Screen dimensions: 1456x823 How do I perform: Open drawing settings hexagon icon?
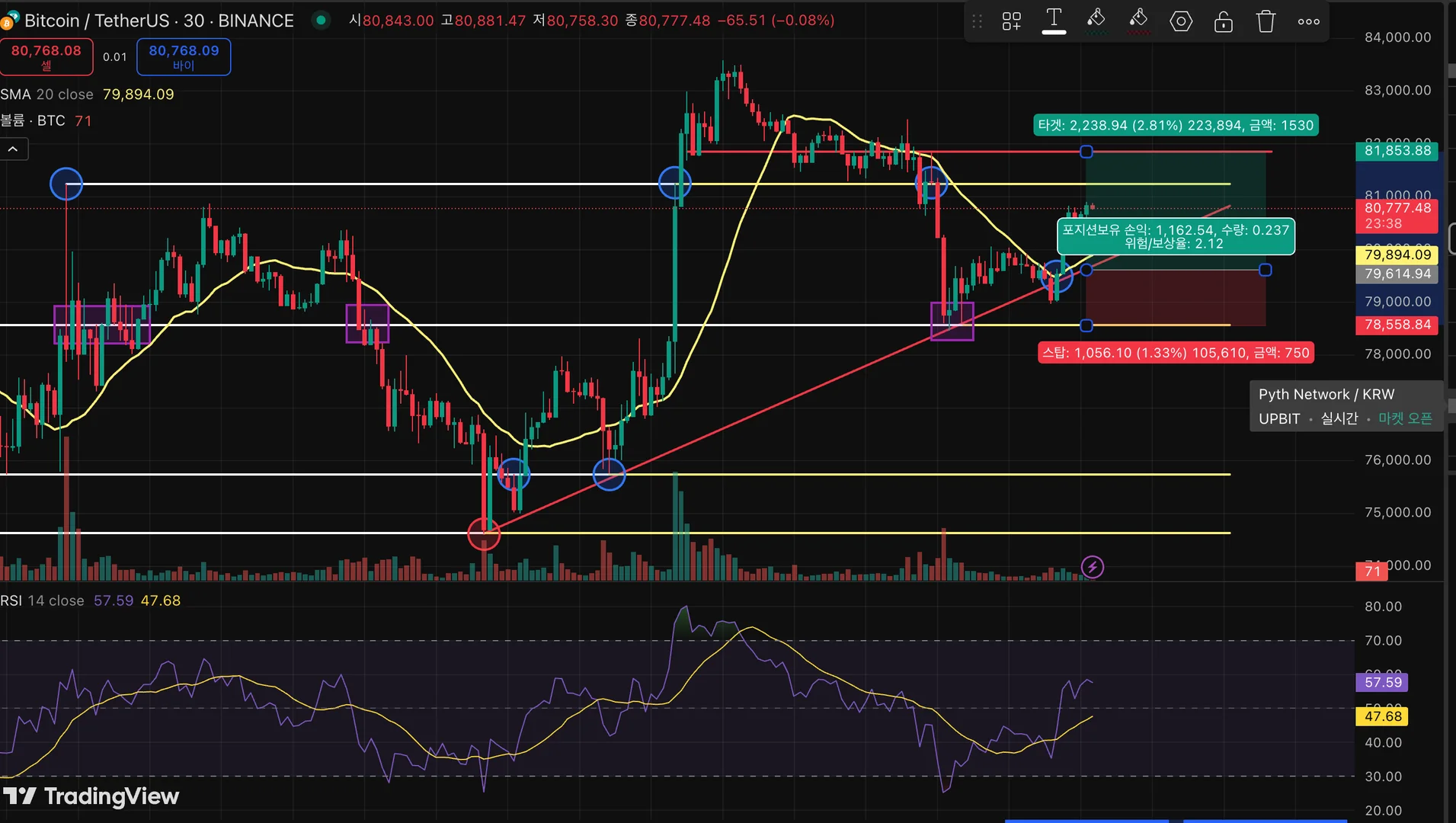pos(1181,21)
